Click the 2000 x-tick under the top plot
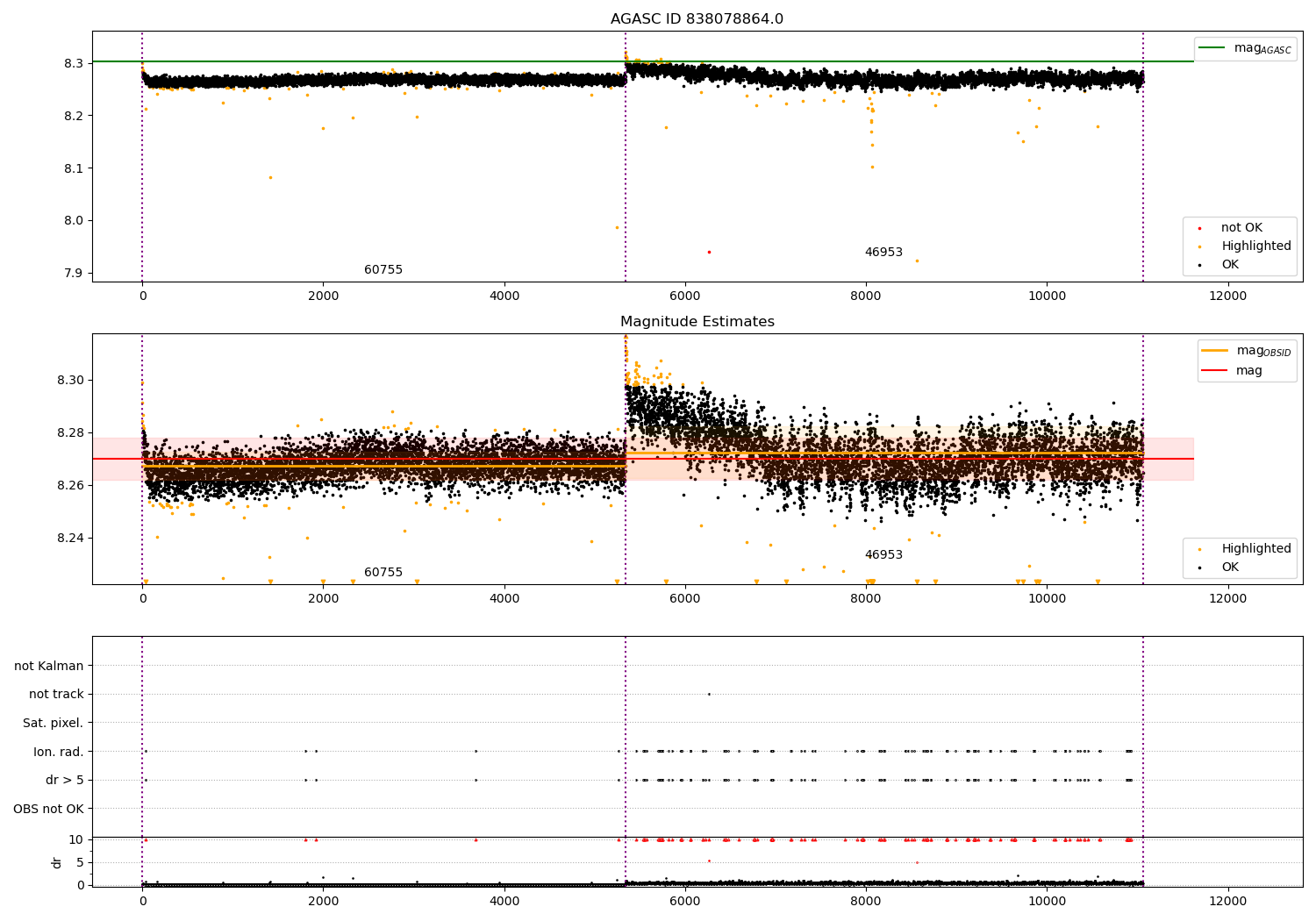Screen dimensions: 1316x921 pos(323,296)
